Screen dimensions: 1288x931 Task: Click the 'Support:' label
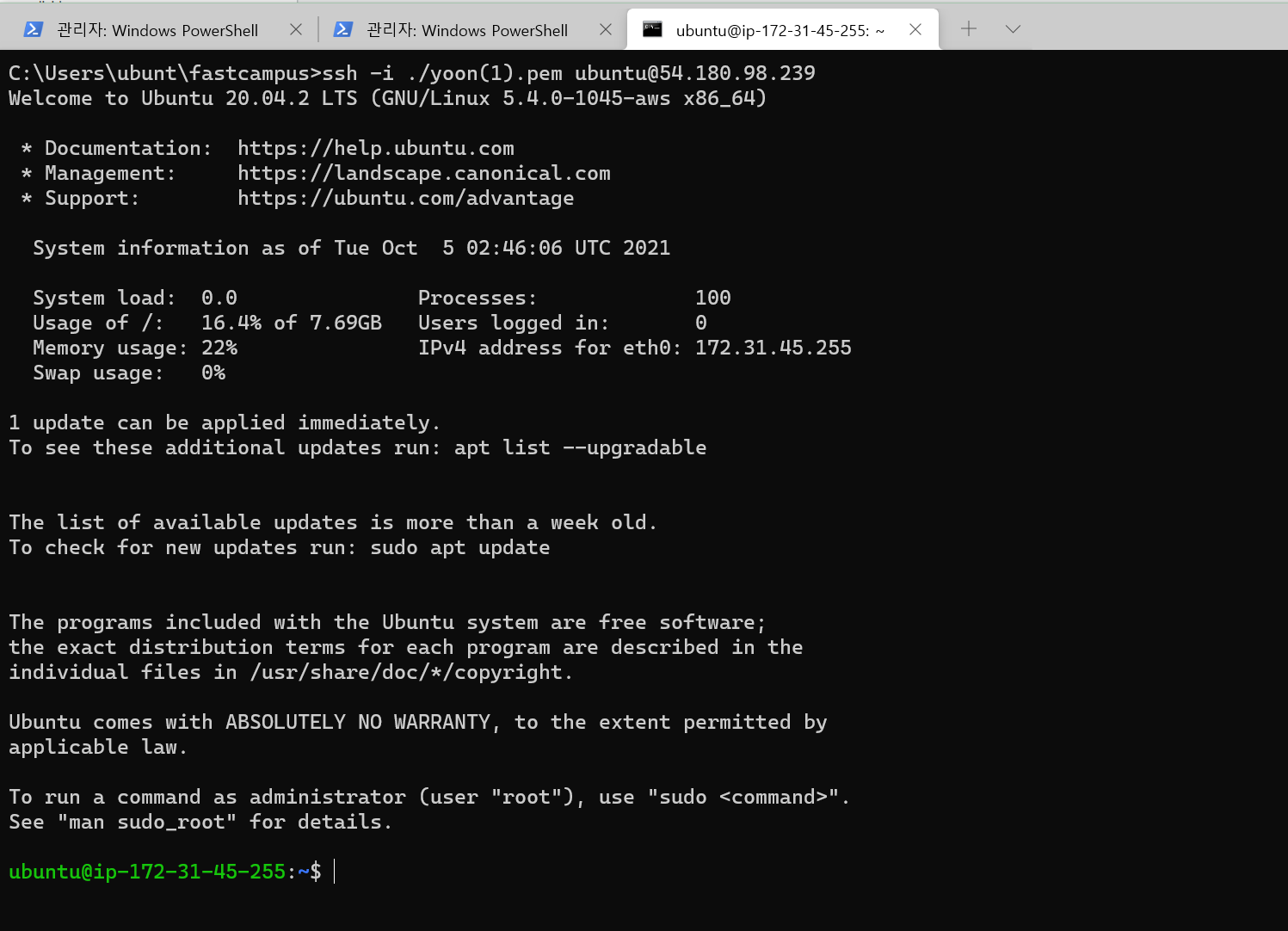tap(93, 198)
